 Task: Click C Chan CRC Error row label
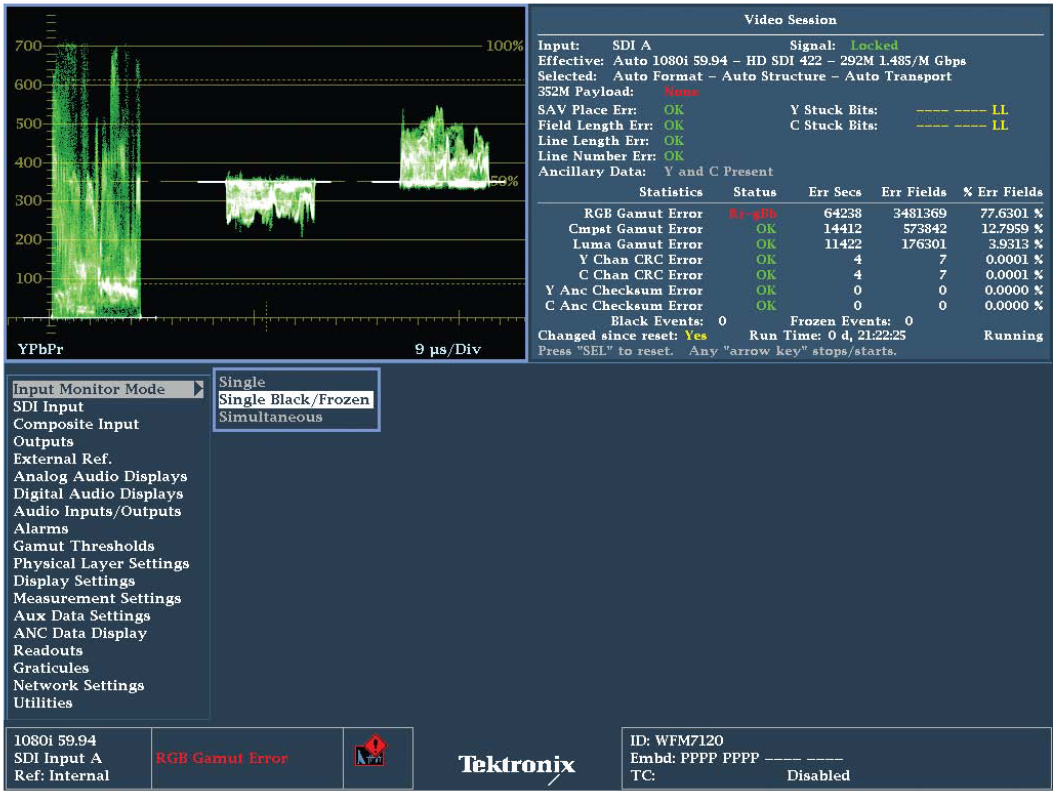(x=641, y=275)
